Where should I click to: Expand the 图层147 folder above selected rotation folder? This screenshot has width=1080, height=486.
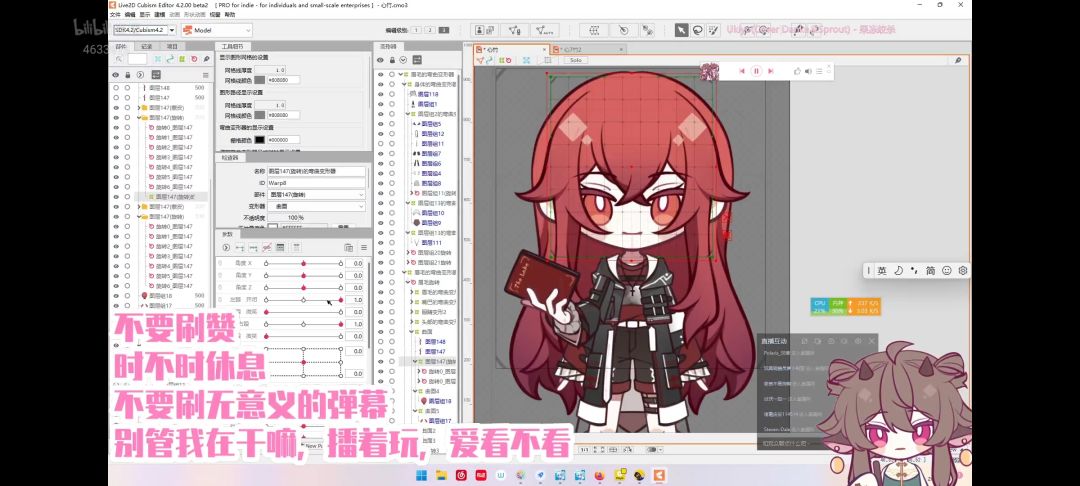tap(139, 108)
